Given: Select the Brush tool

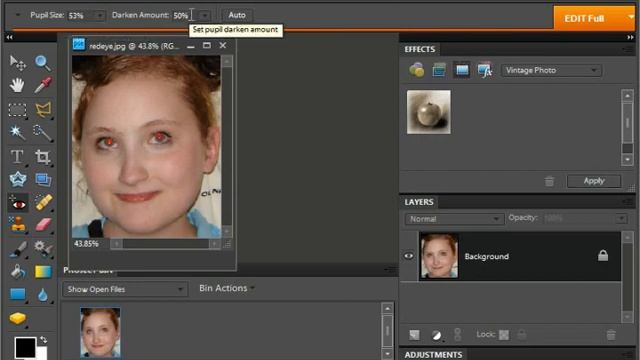Looking at the screenshot, I should [x=18, y=248].
